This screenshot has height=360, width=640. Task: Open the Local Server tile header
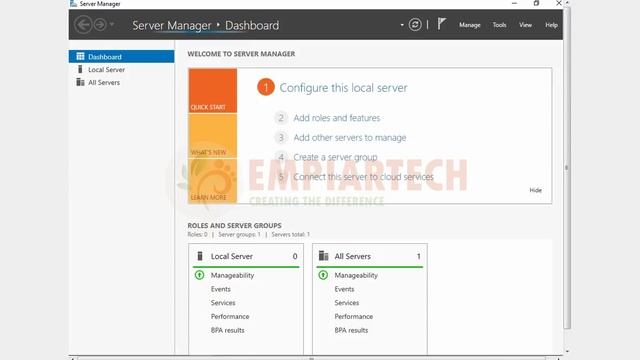[246, 256]
